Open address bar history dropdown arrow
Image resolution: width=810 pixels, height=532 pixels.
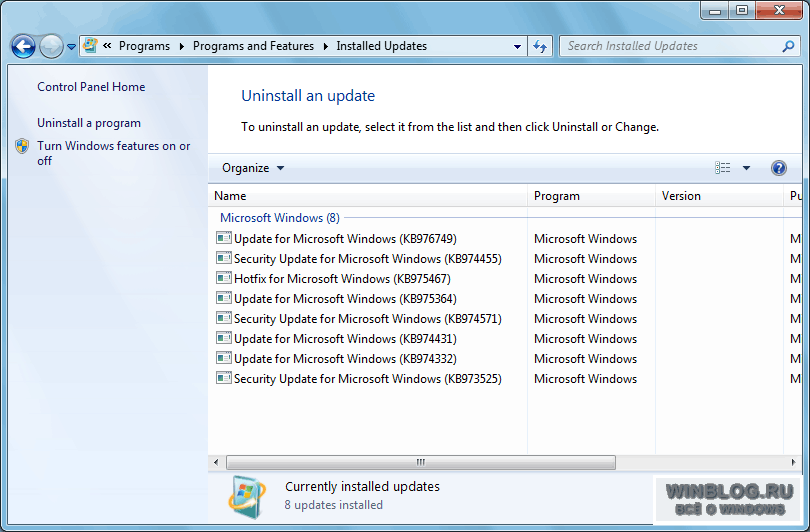pos(517,46)
